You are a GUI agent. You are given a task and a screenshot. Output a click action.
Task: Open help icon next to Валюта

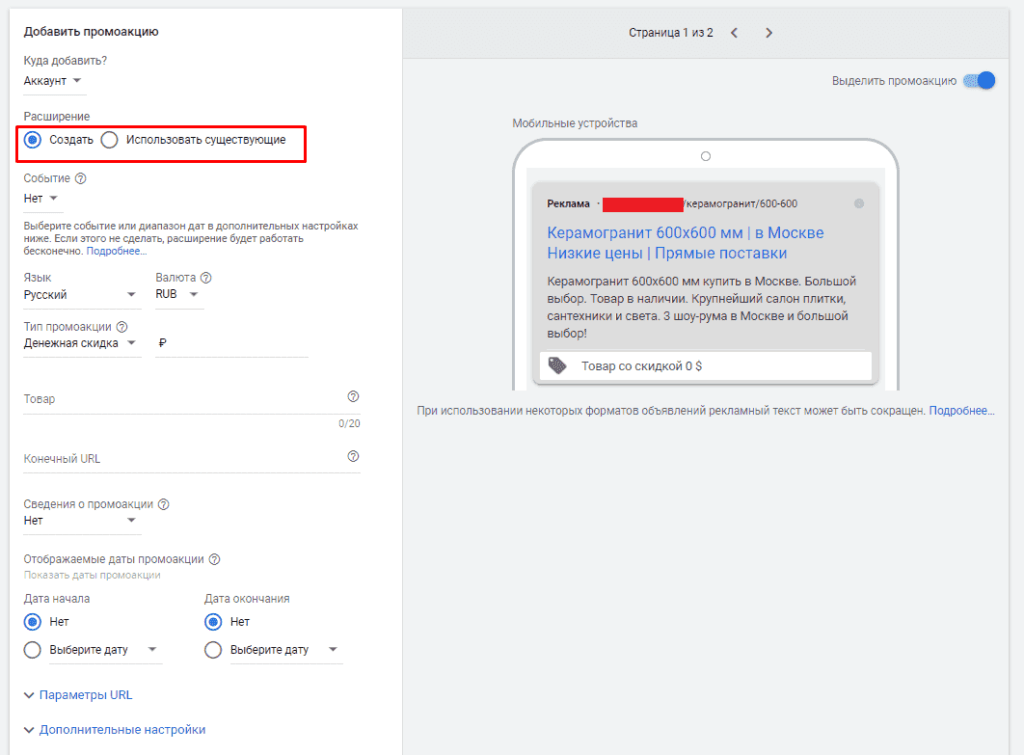[206, 278]
